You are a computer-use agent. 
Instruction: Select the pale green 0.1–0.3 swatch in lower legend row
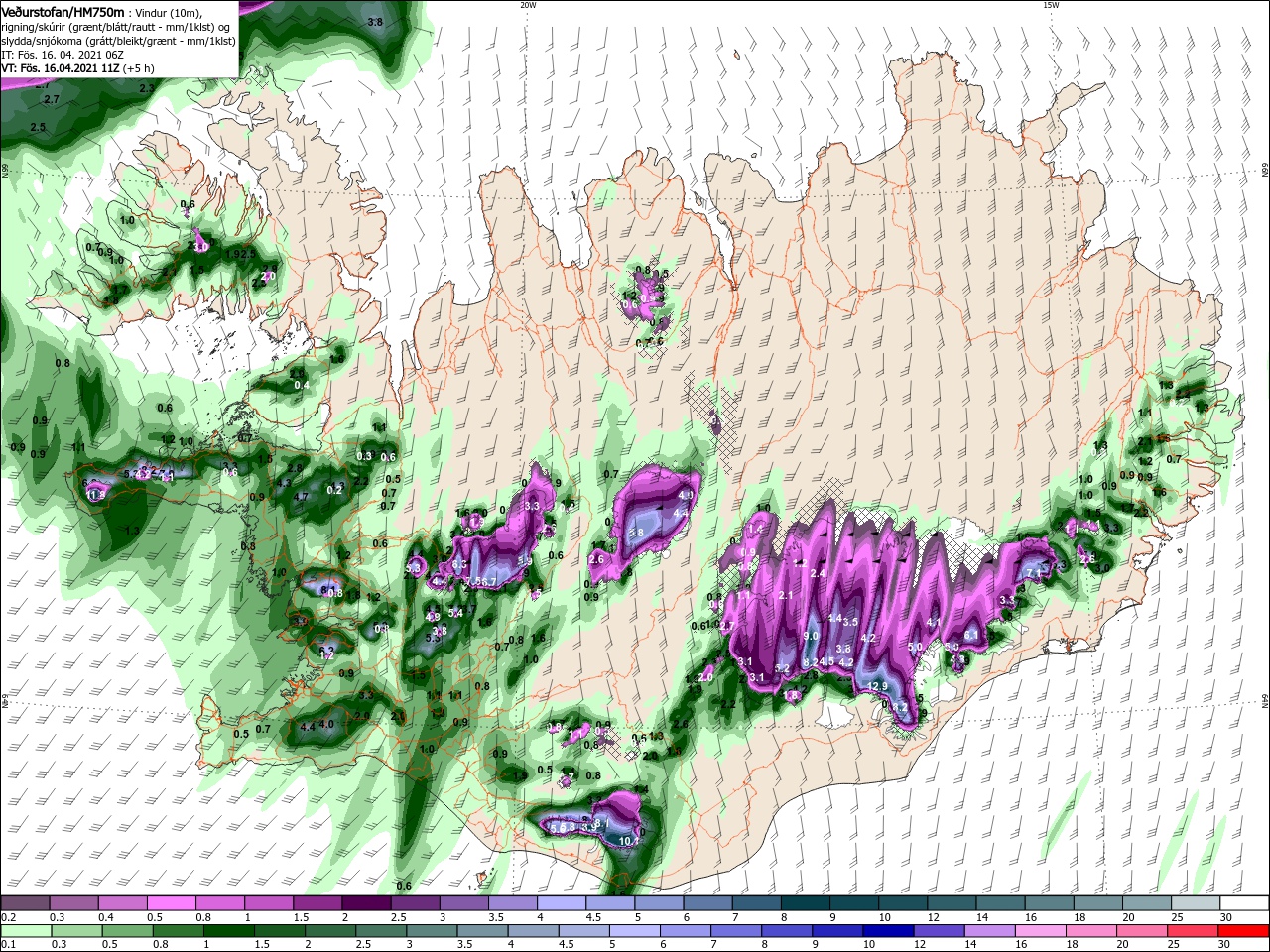tap(26, 931)
